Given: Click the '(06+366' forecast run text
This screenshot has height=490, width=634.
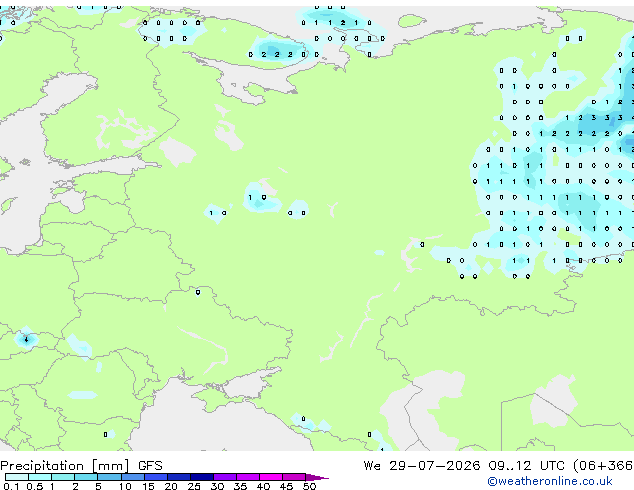Looking at the screenshot, I should click(603, 466).
